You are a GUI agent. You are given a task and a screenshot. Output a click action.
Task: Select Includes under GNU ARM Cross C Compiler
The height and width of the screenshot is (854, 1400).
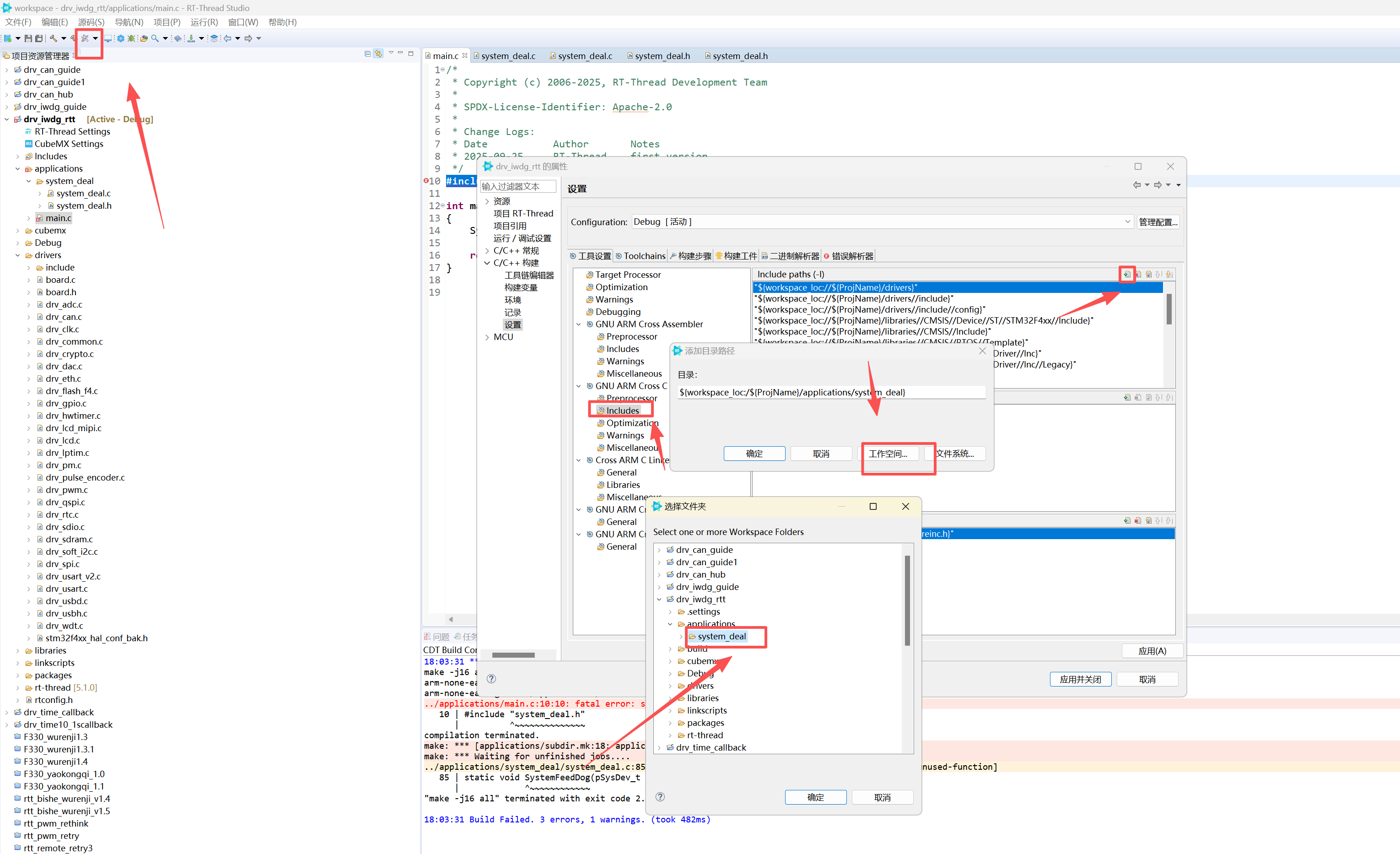[622, 410]
